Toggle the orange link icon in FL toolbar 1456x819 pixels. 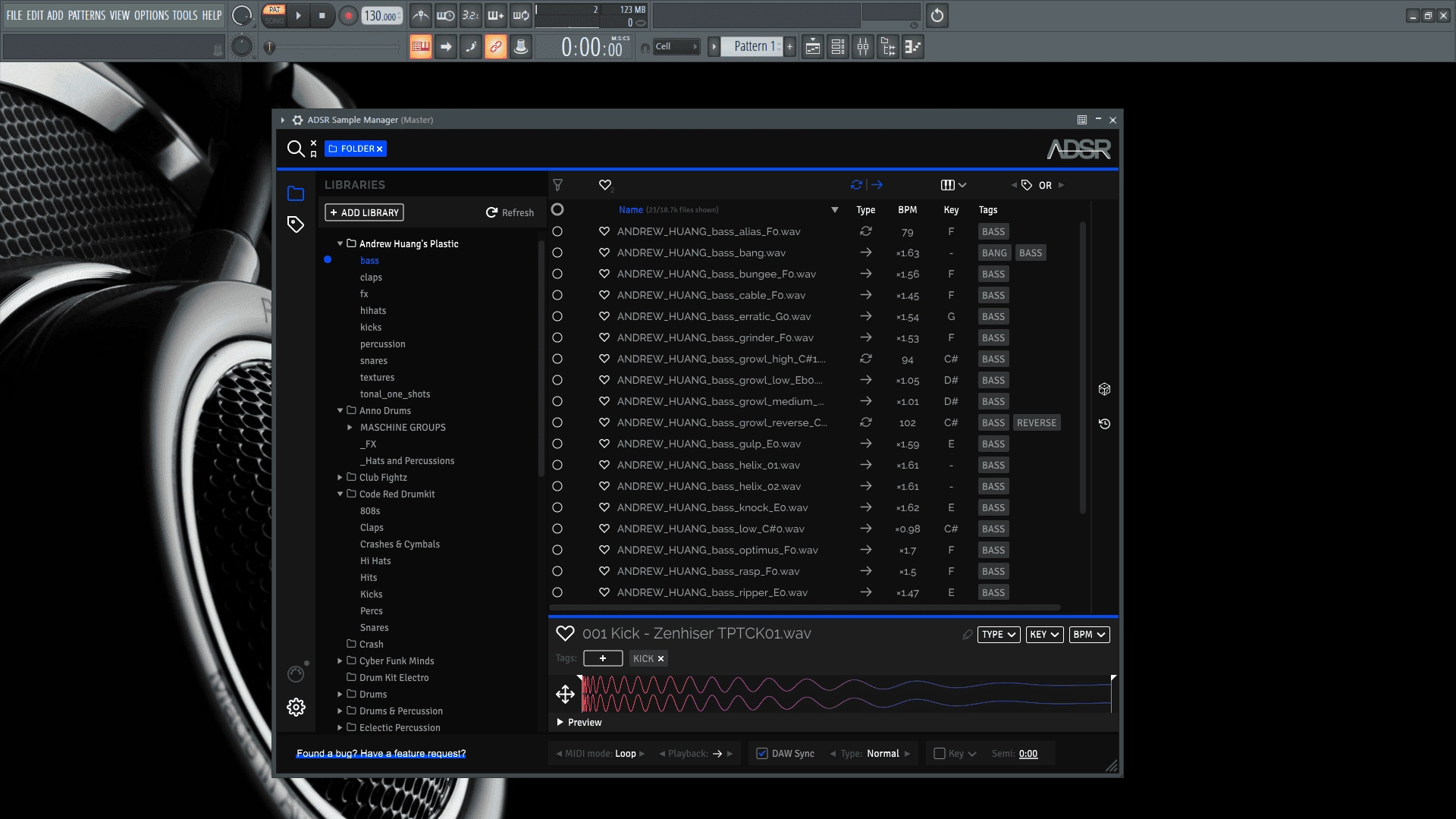496,47
